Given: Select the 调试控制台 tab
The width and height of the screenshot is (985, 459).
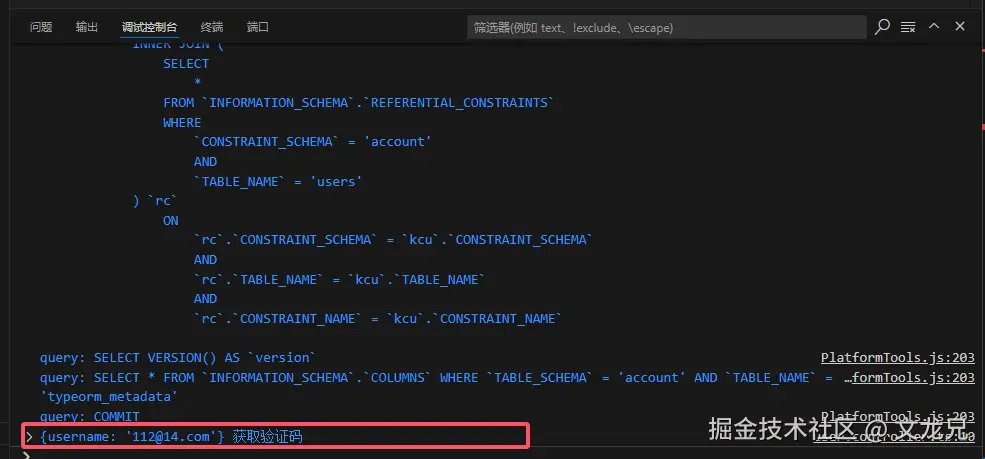Looking at the screenshot, I should (150, 27).
